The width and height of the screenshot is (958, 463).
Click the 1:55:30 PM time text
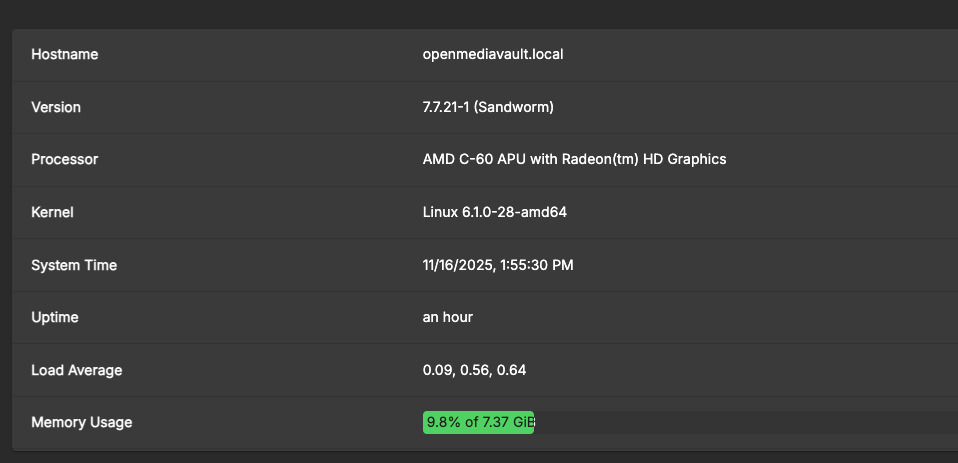point(538,265)
